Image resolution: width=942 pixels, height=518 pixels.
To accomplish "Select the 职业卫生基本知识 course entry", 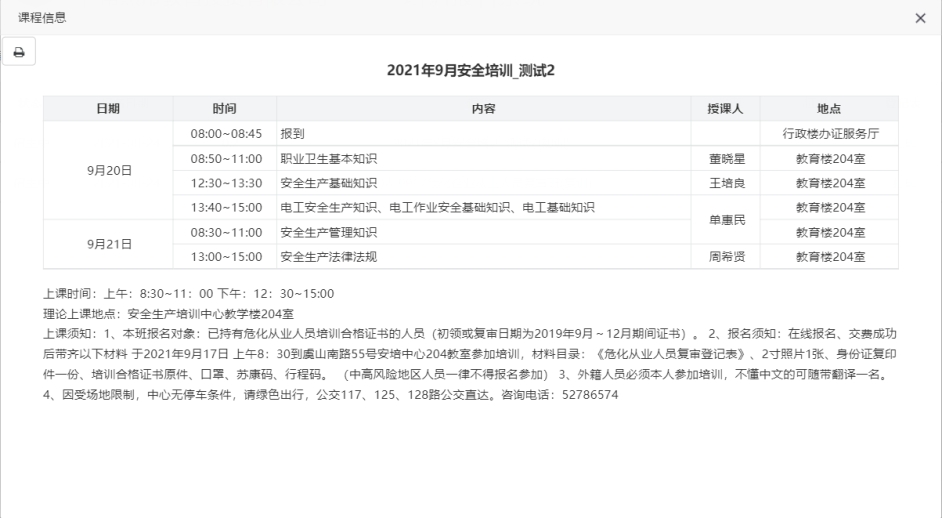I will 329,158.
